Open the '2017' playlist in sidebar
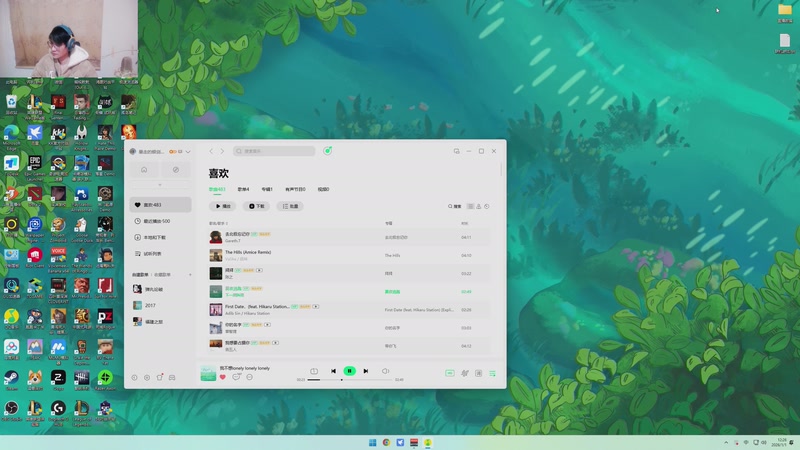800x450 pixels. pyautogui.click(x=160, y=305)
